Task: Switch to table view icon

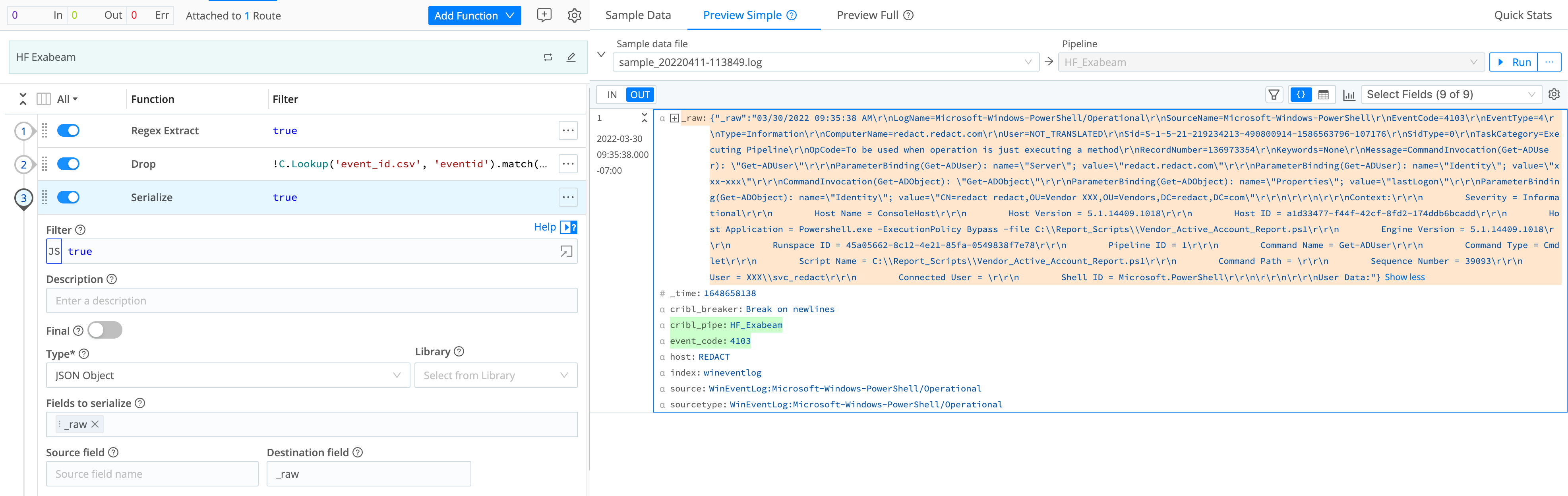Action: 1323,95
